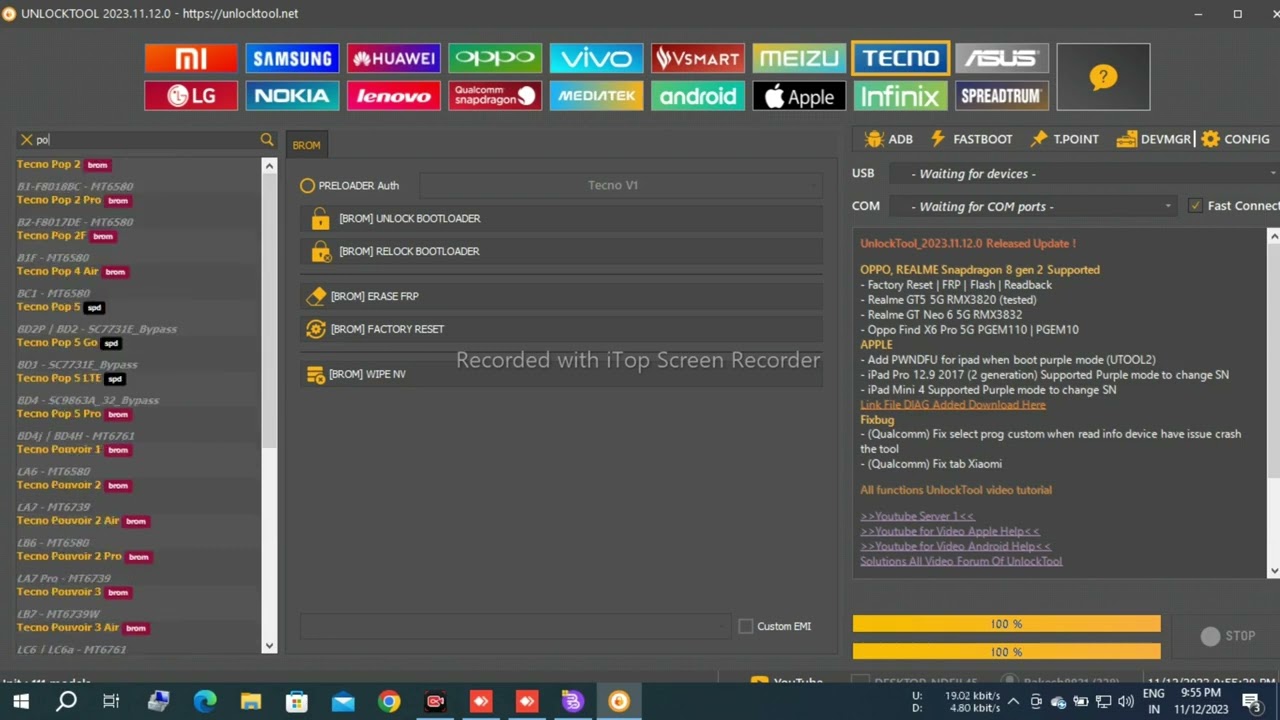Image resolution: width=1280 pixels, height=720 pixels.
Task: Switch to the BROM tab
Action: coord(306,145)
